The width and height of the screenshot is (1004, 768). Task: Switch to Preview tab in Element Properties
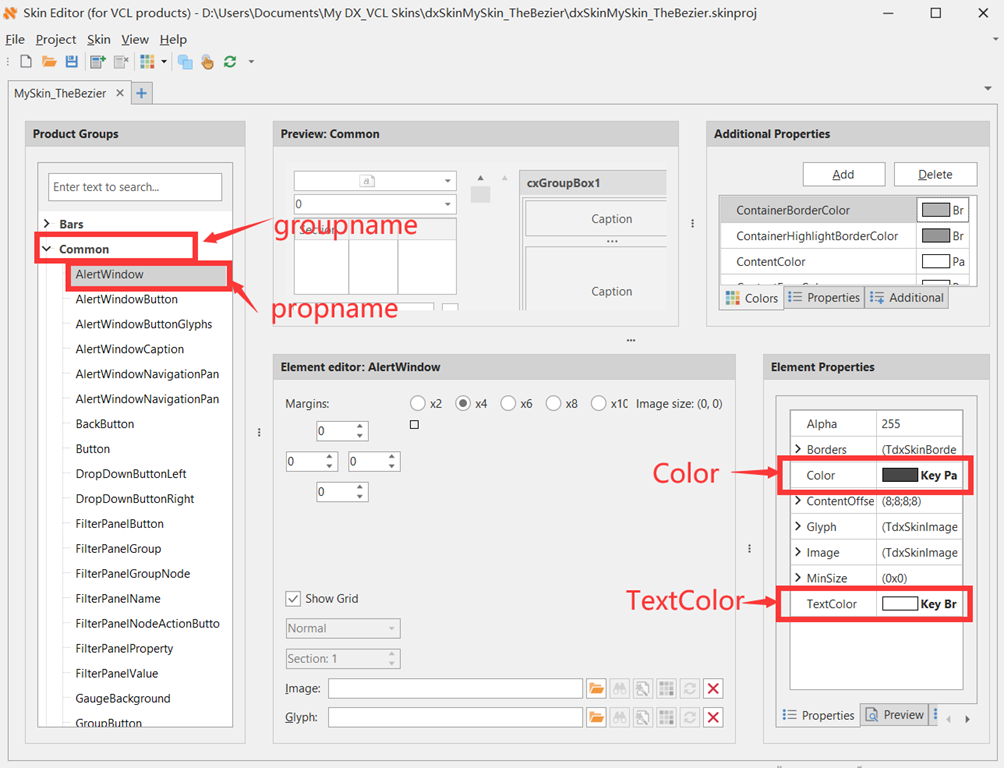pos(895,715)
